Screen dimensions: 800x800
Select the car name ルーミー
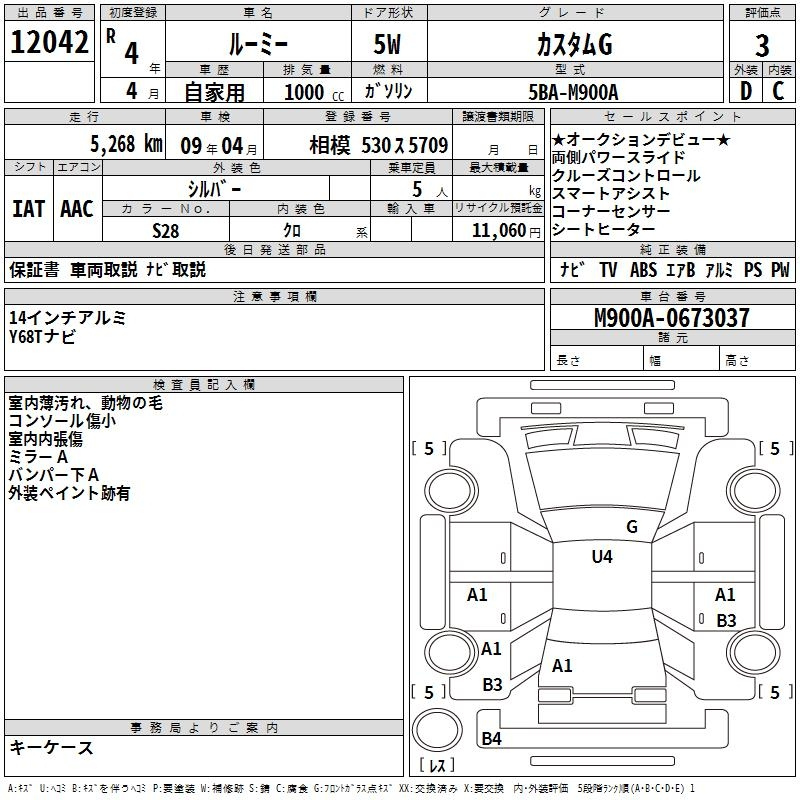[258, 44]
